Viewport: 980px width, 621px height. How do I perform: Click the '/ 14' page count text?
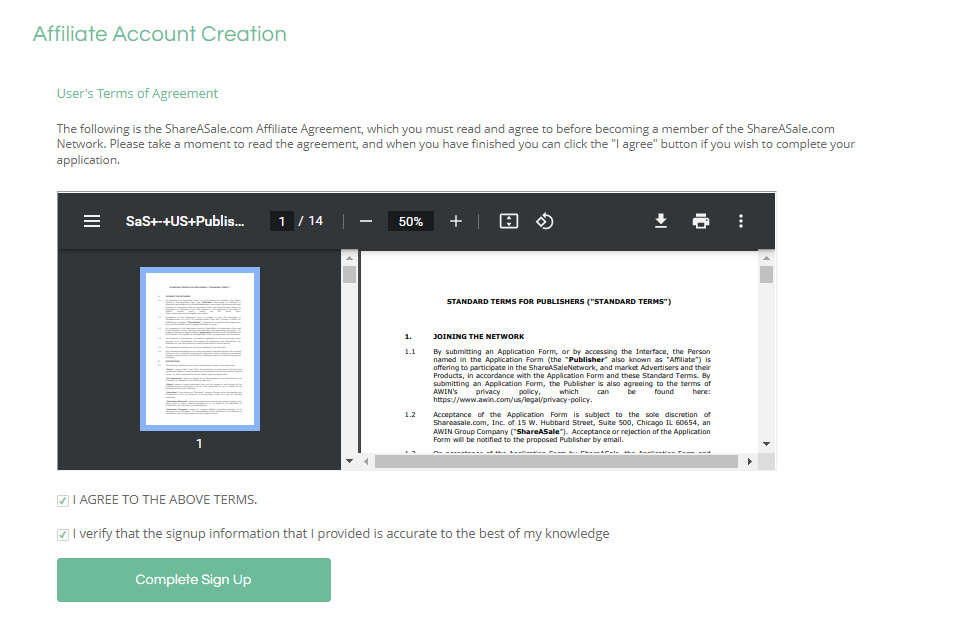point(311,221)
